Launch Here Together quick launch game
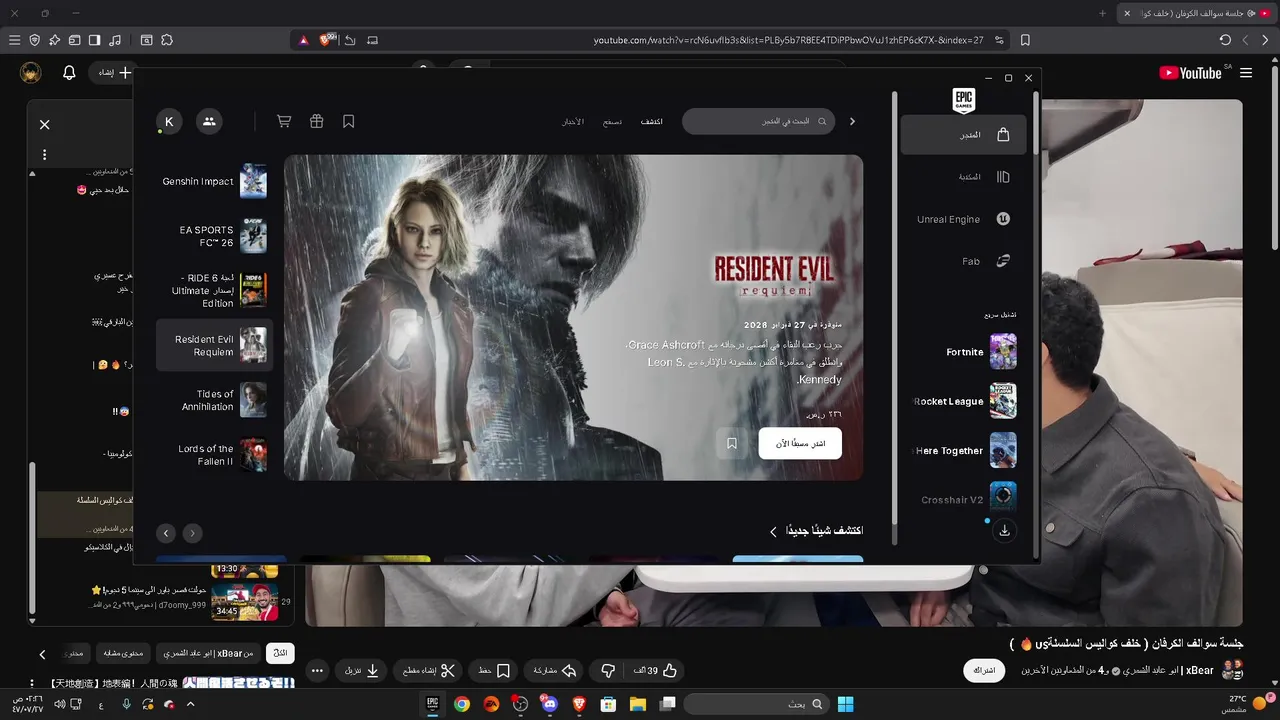This screenshot has width=1280, height=720. (x=963, y=451)
